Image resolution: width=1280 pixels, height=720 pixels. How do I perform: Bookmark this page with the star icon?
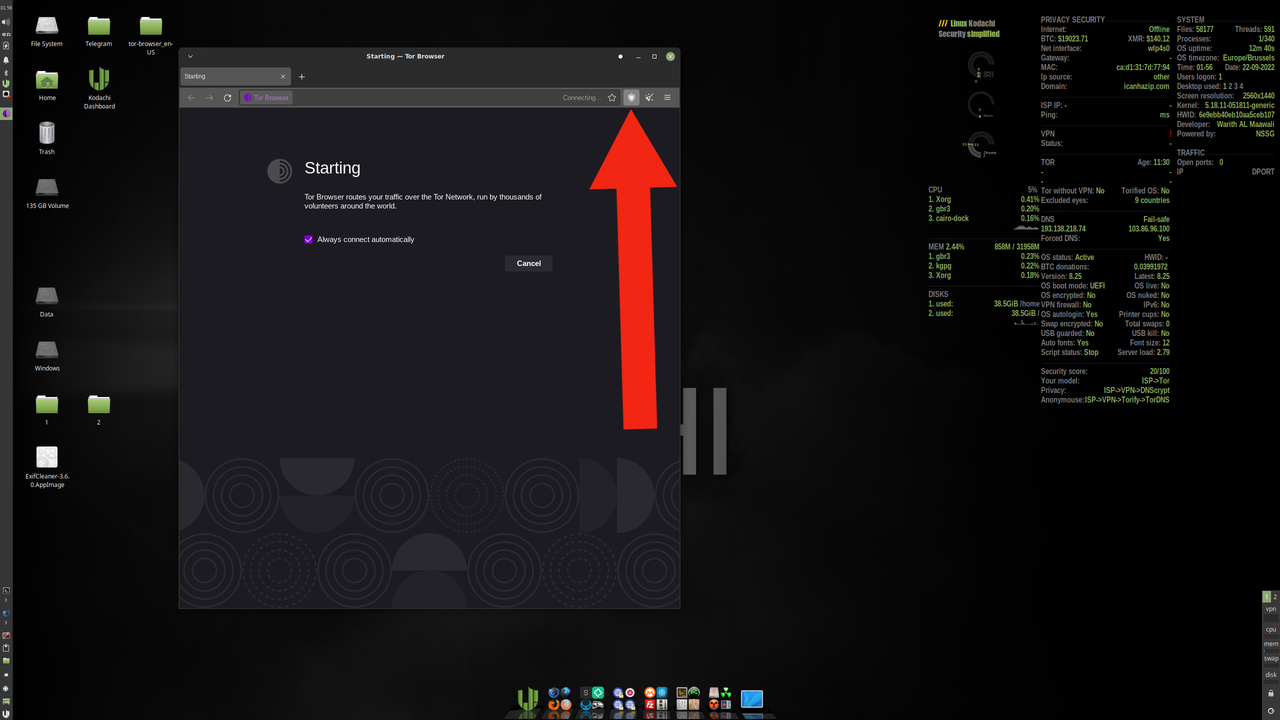pos(612,97)
